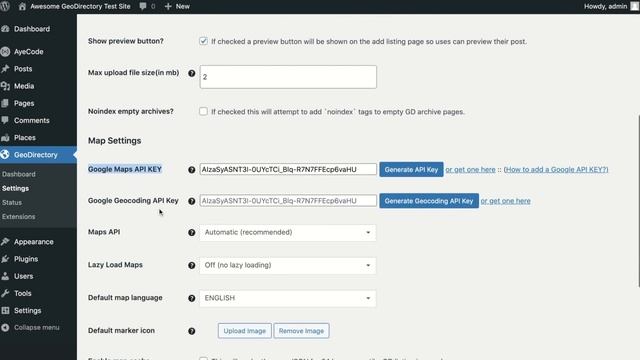Click the home icon beside the site name

coord(22,6)
